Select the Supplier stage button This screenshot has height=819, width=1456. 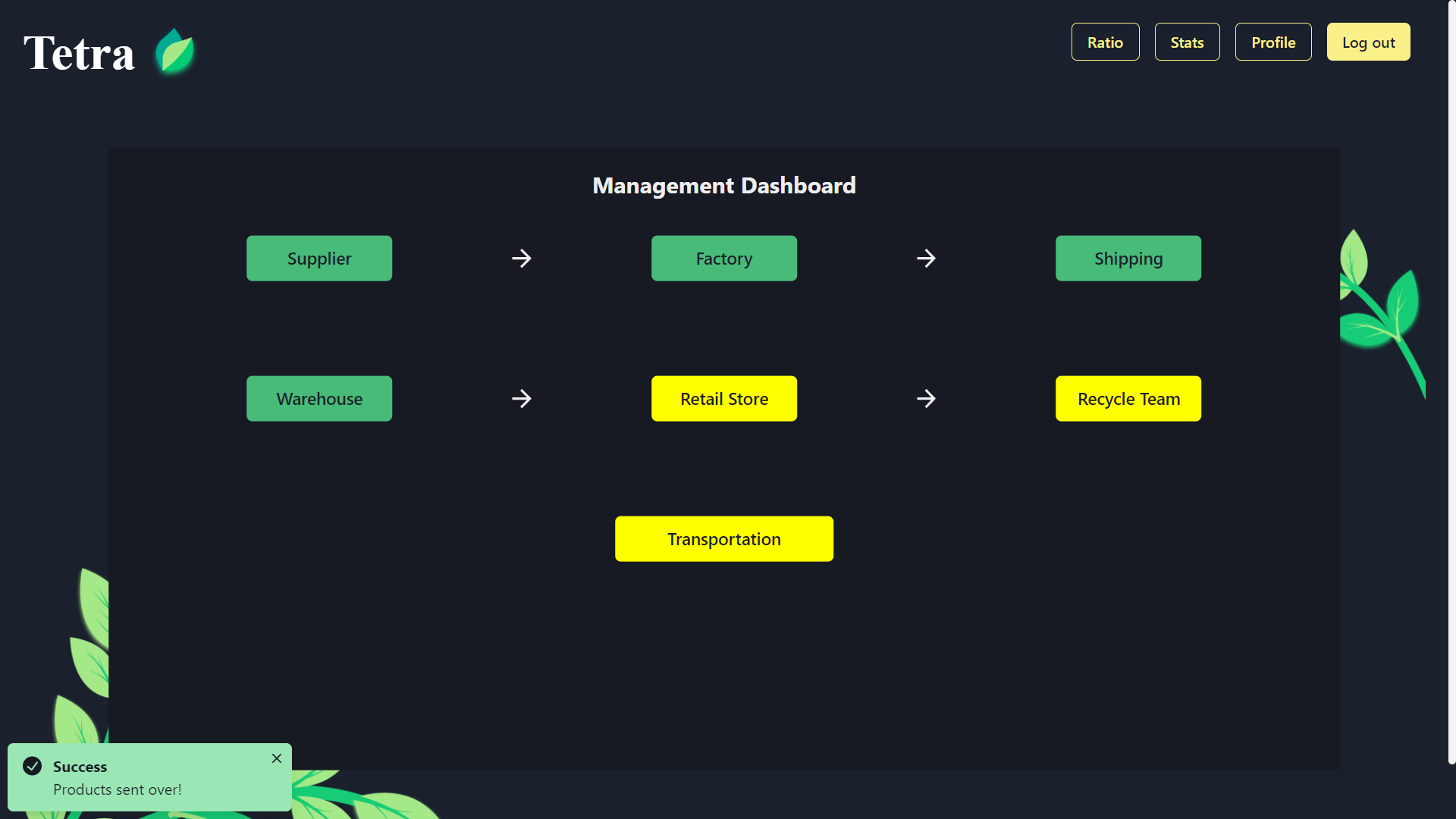319,259
